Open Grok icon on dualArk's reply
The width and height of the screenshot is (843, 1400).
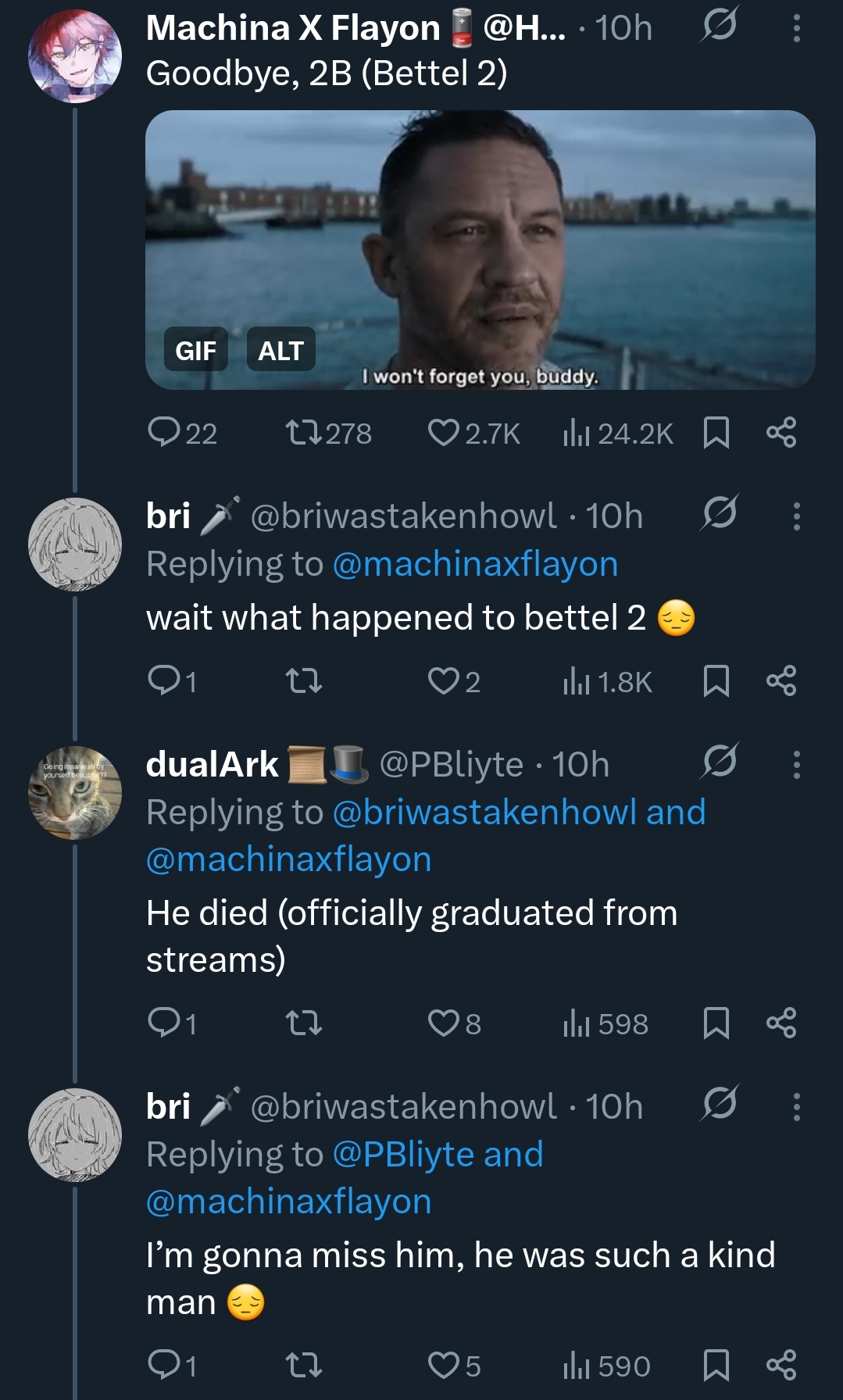pyautogui.click(x=719, y=761)
